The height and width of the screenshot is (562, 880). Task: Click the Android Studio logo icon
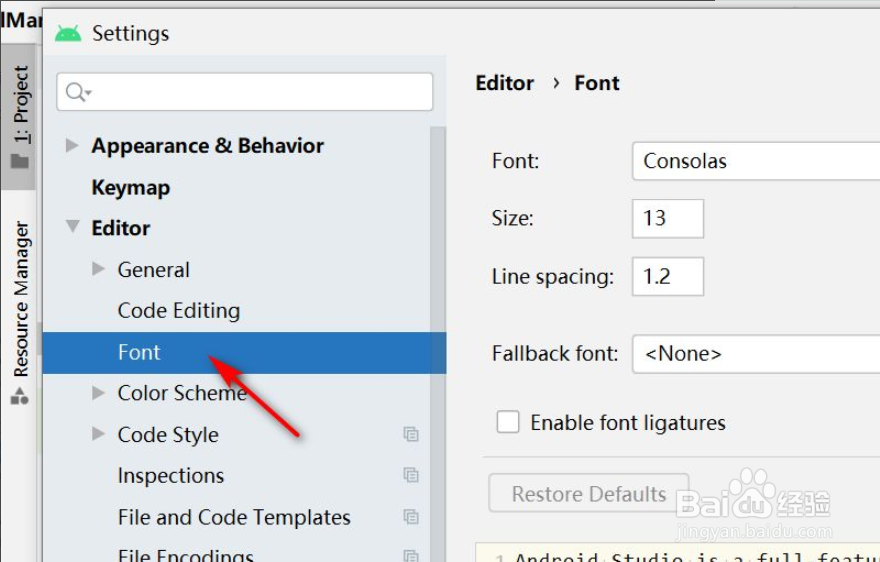(68, 33)
